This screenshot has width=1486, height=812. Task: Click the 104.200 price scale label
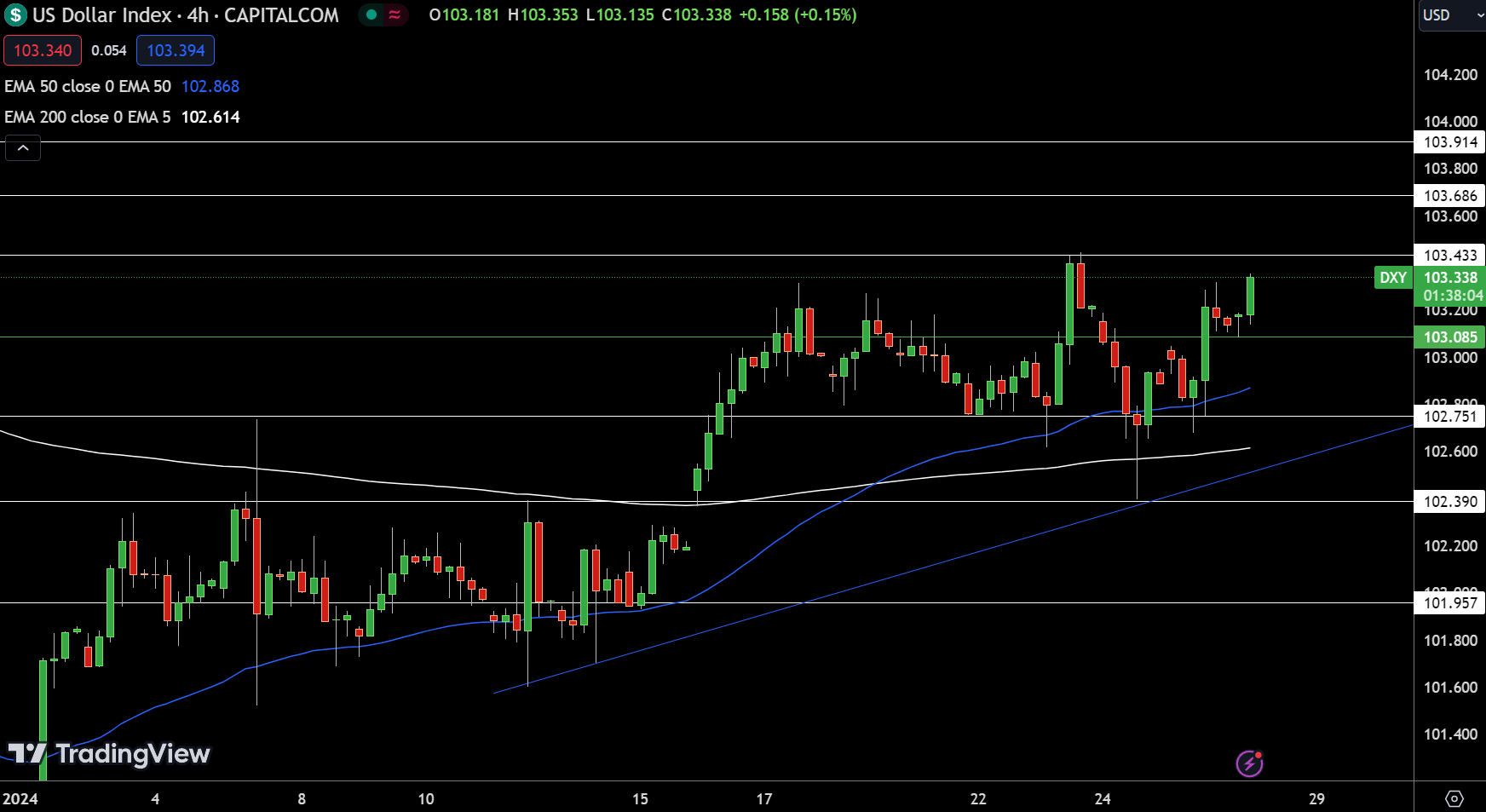1450,75
